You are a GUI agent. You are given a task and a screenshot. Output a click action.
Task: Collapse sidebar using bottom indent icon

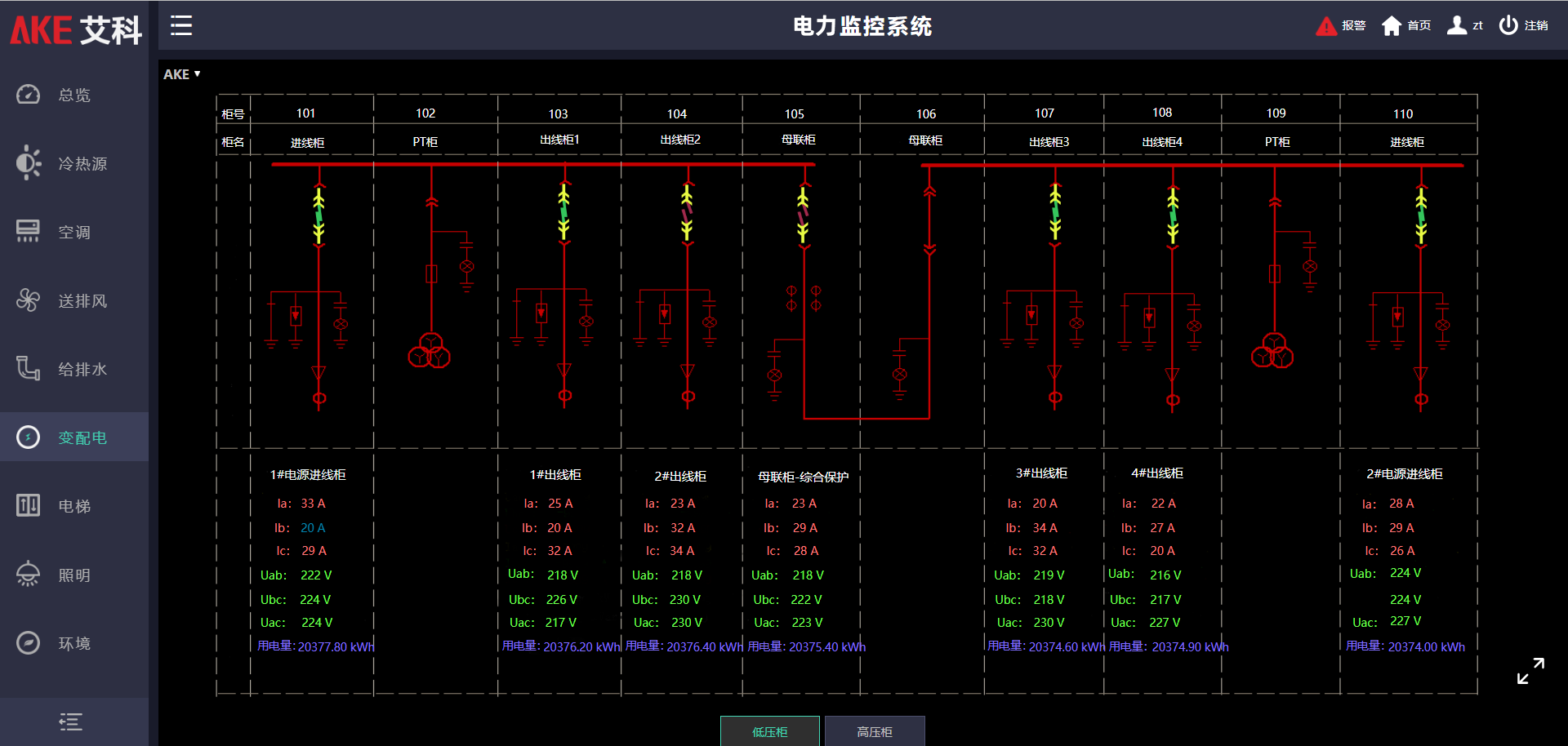point(71,722)
